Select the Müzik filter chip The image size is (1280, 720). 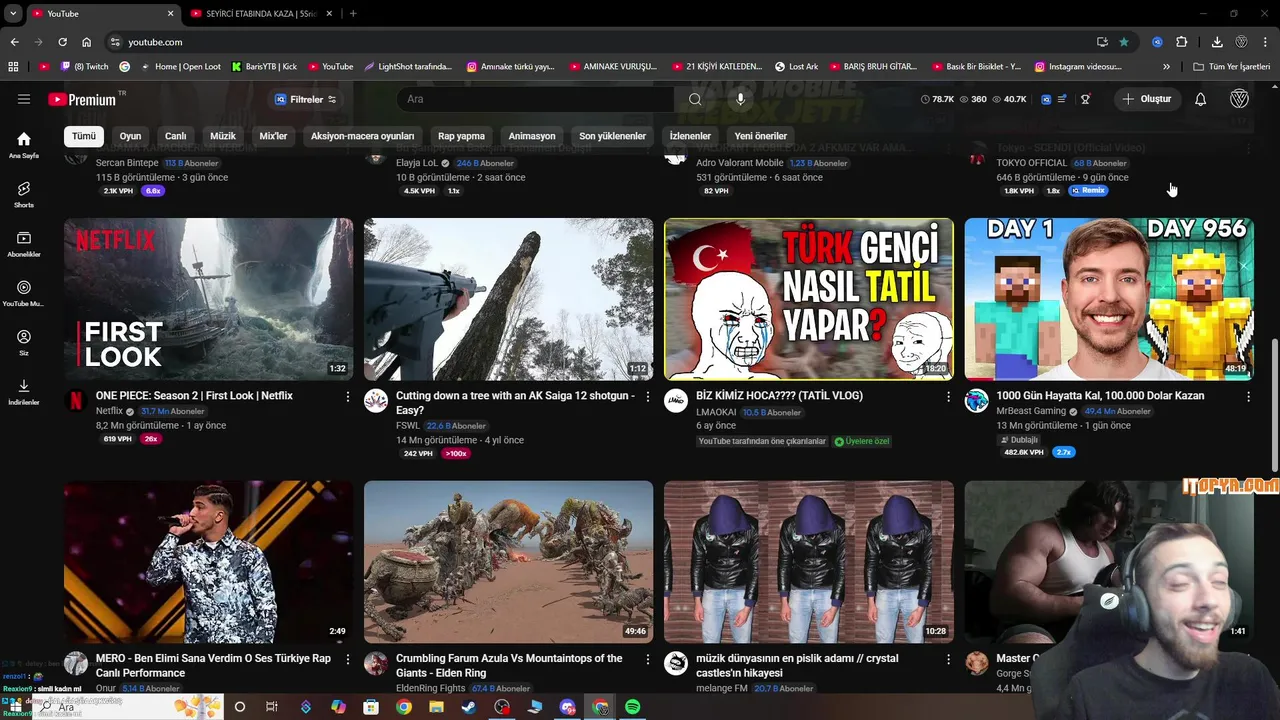click(x=223, y=136)
